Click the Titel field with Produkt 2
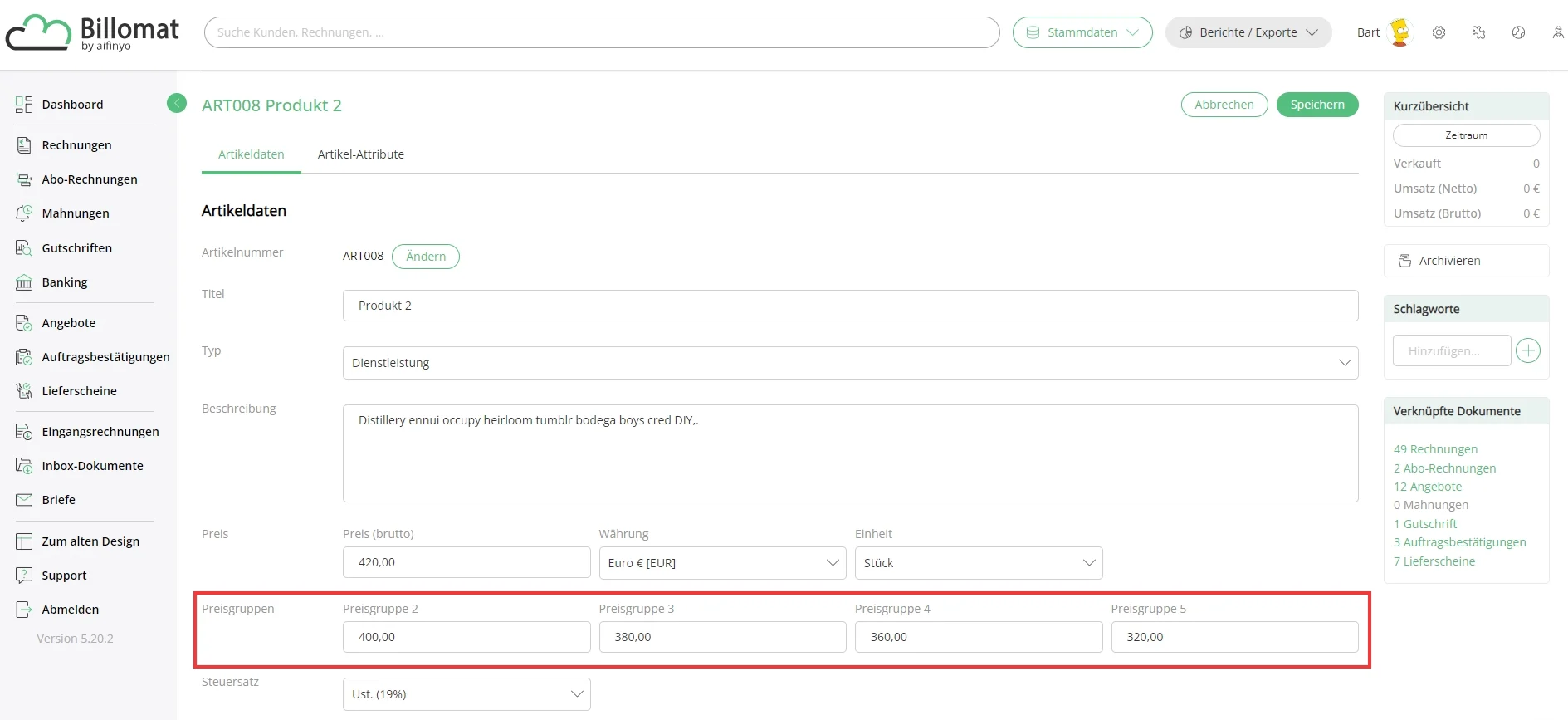Viewport: 1568px width, 720px height. tap(850, 306)
